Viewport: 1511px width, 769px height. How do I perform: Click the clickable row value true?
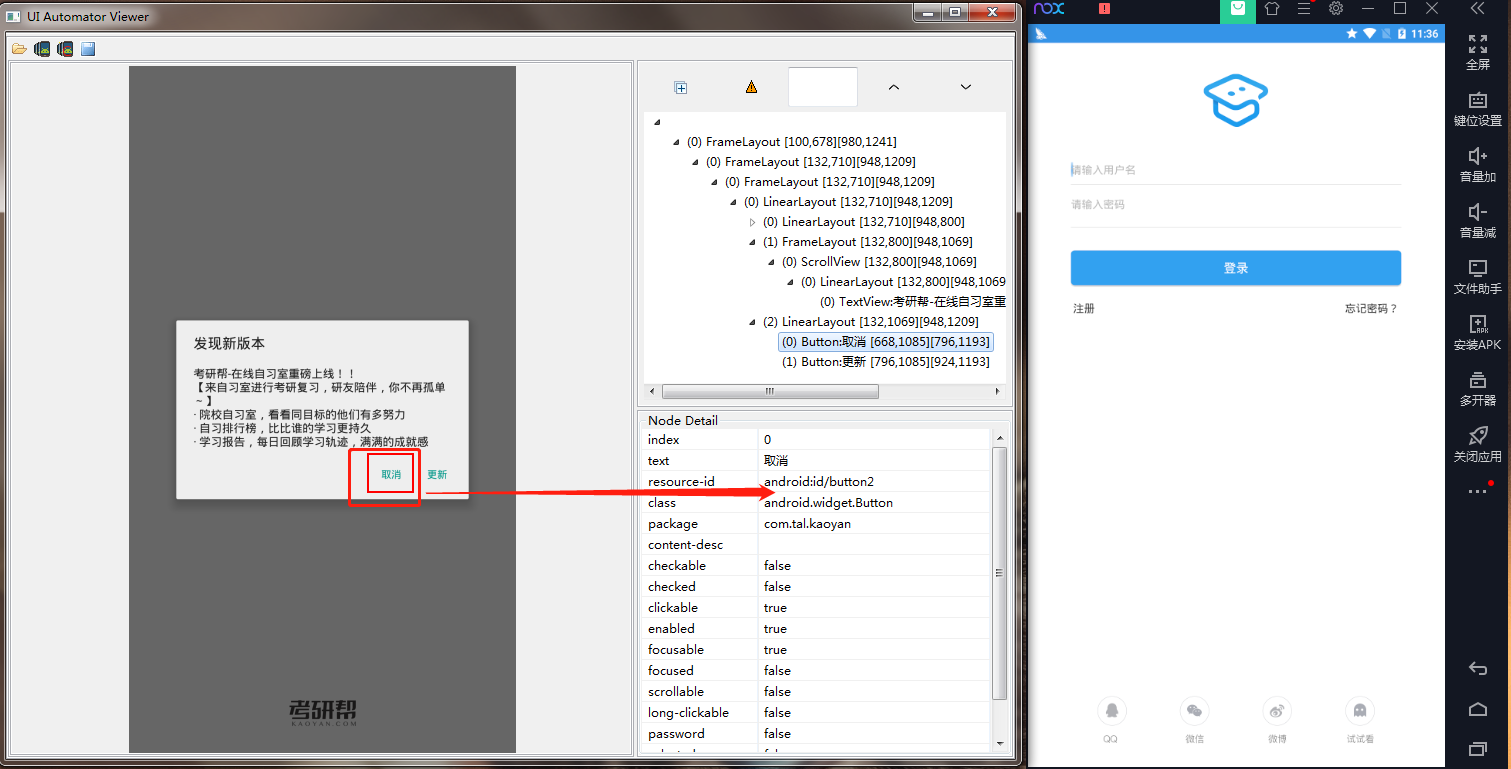(x=775, y=608)
